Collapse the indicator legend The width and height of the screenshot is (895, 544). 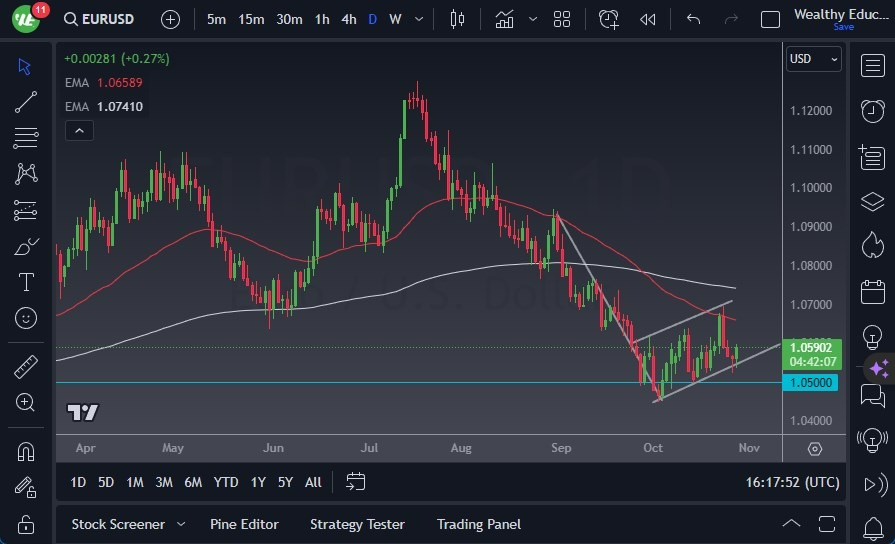coord(79,131)
